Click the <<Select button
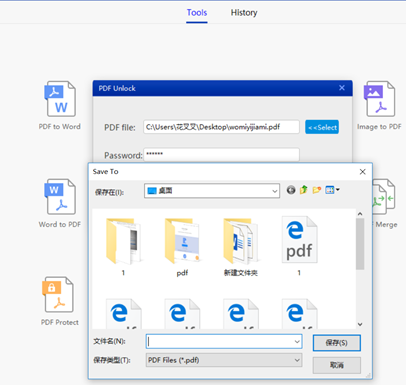Viewport: 406px width, 385px height. 322,127
